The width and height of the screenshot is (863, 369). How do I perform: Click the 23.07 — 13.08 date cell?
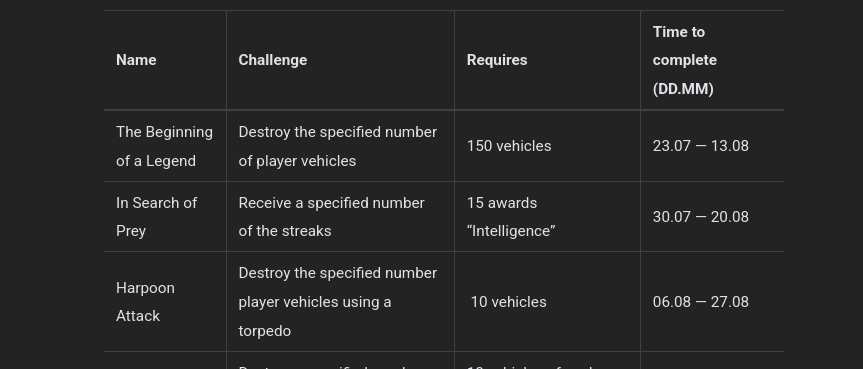tap(700, 146)
